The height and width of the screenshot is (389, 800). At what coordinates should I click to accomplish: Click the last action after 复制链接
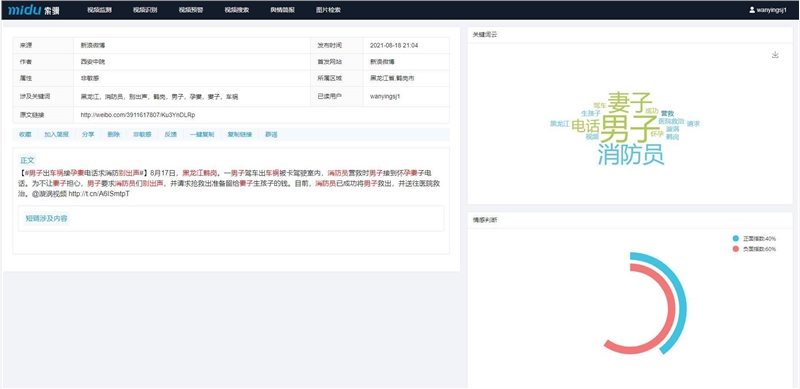(271, 135)
